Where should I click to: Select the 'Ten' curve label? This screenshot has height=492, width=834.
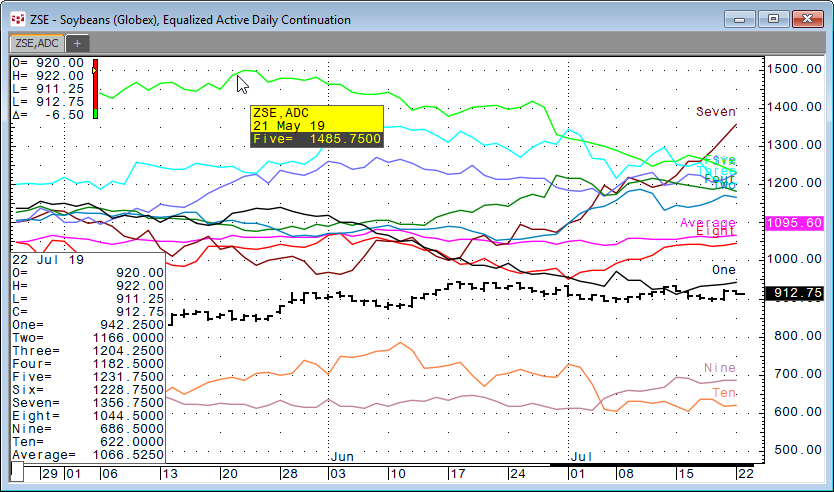(722, 394)
